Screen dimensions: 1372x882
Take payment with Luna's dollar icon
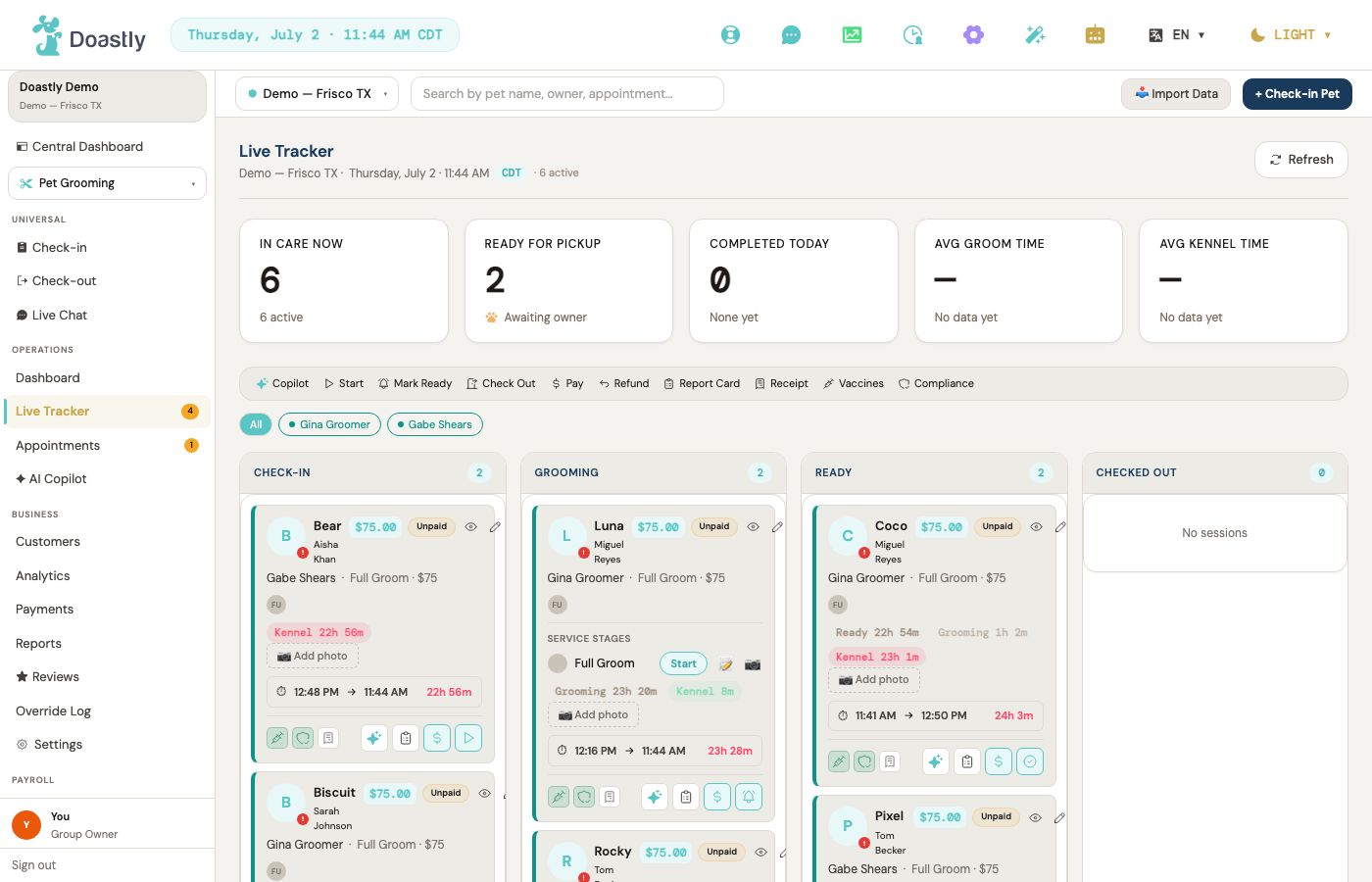(x=717, y=797)
